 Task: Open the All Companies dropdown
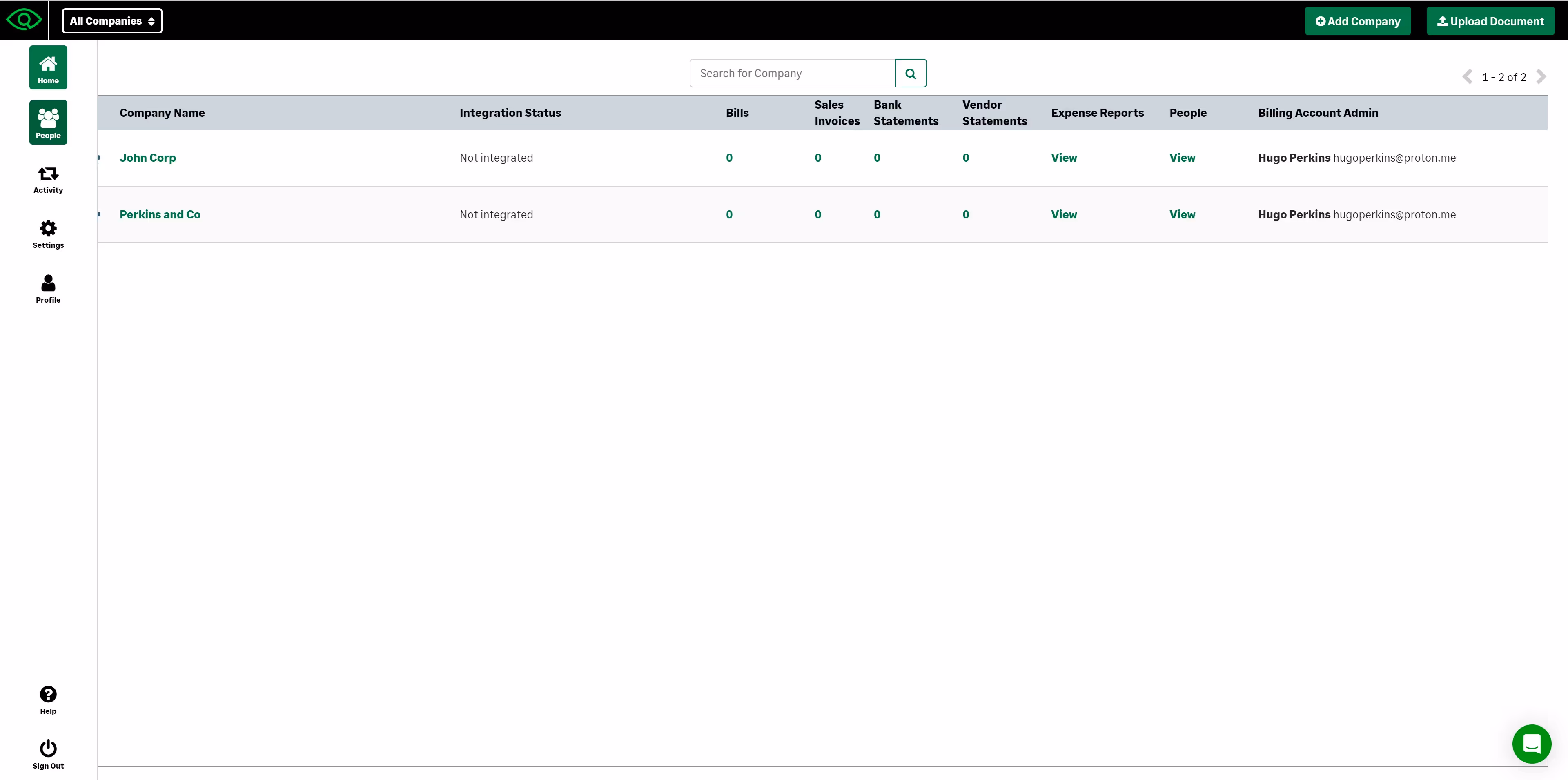tap(112, 21)
